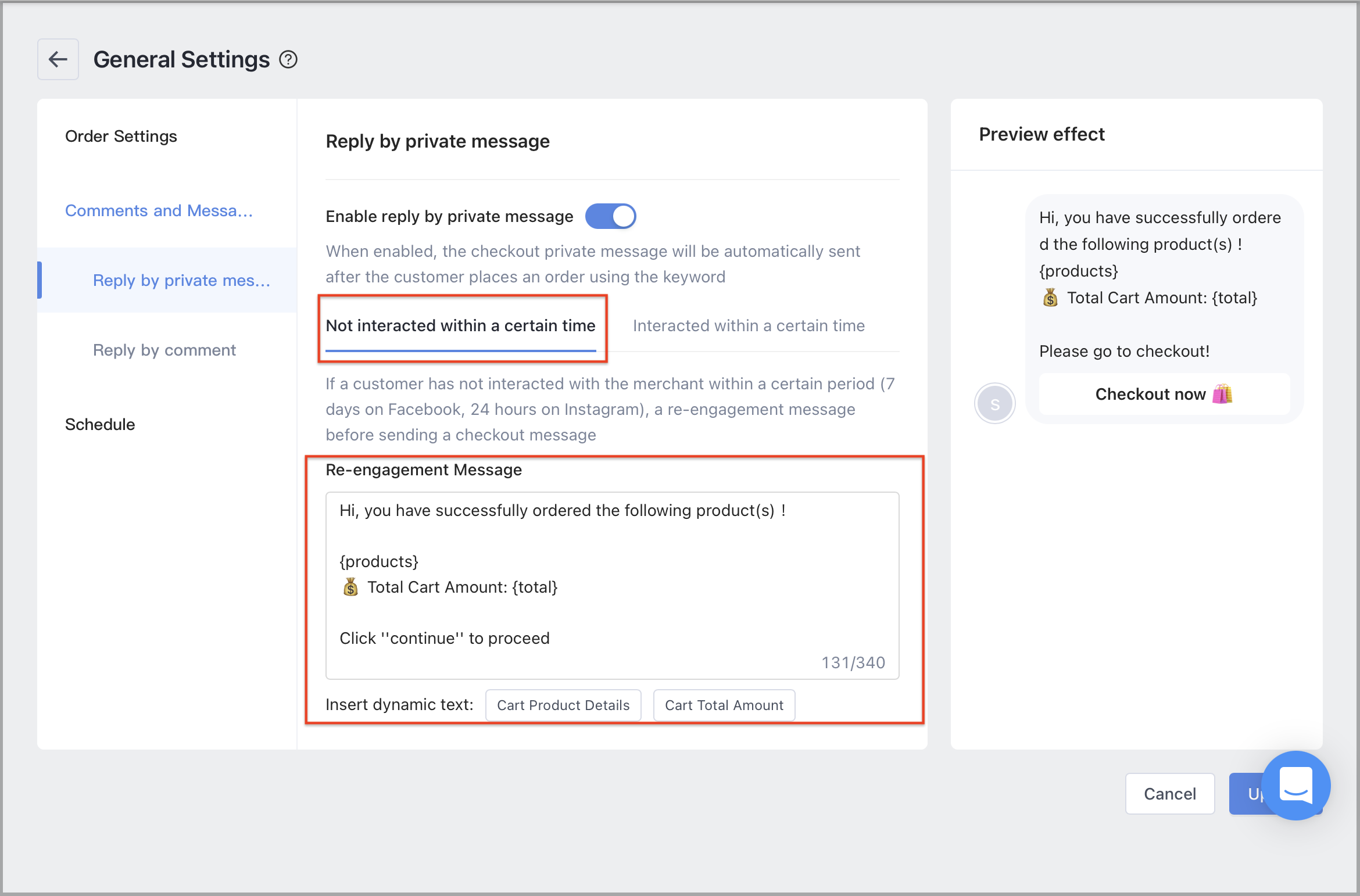
Task: Open Schedule section
Action: [100, 424]
